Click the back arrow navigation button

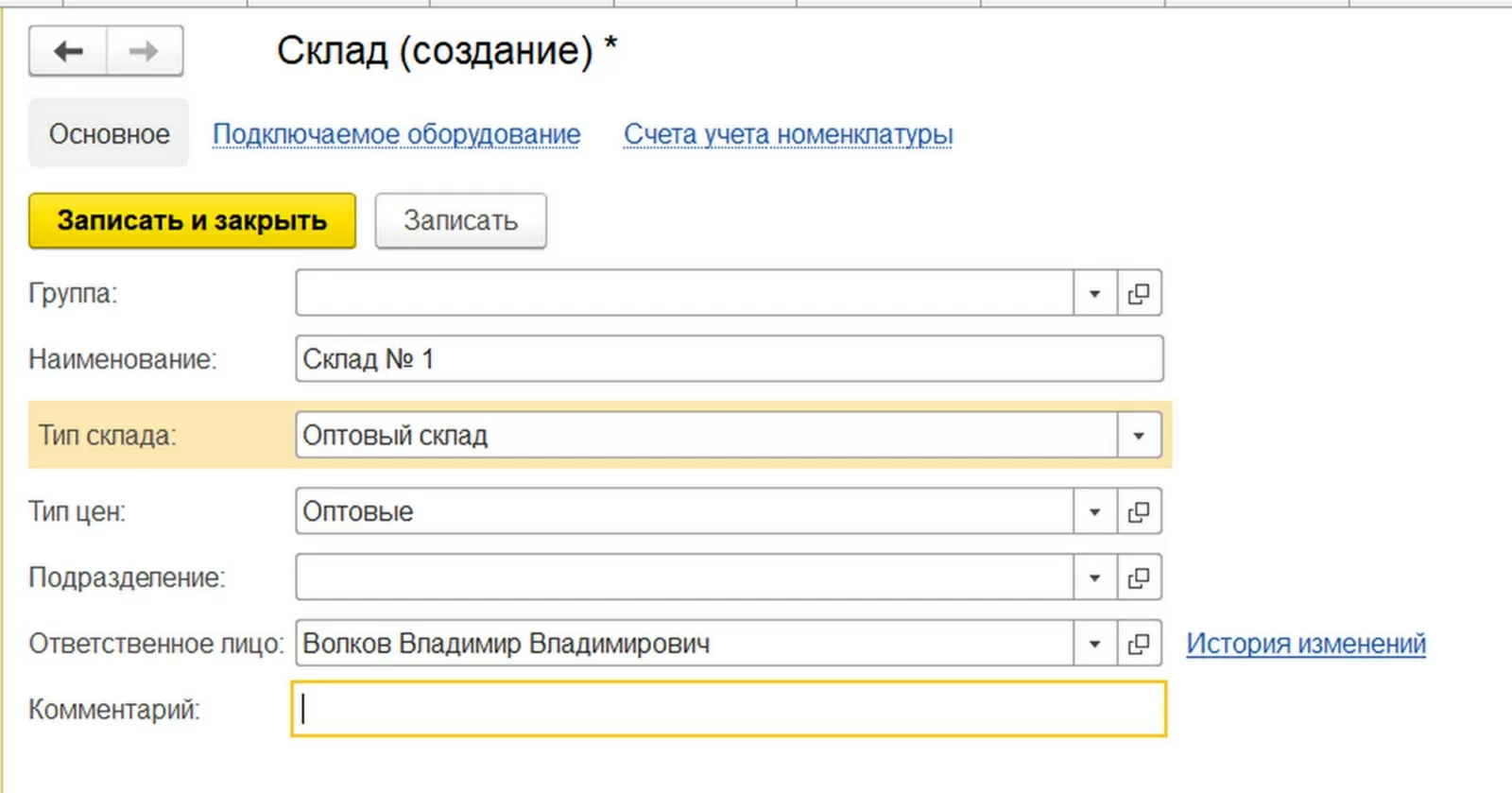[68, 51]
